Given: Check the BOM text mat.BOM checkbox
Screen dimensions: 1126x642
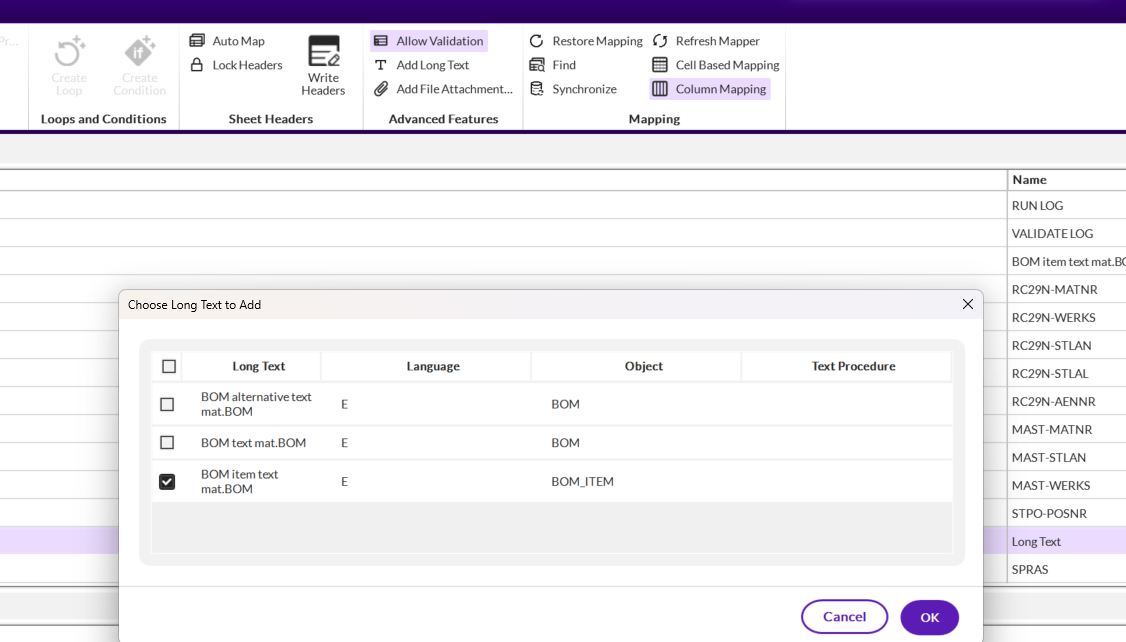Looking at the screenshot, I should (167, 443).
